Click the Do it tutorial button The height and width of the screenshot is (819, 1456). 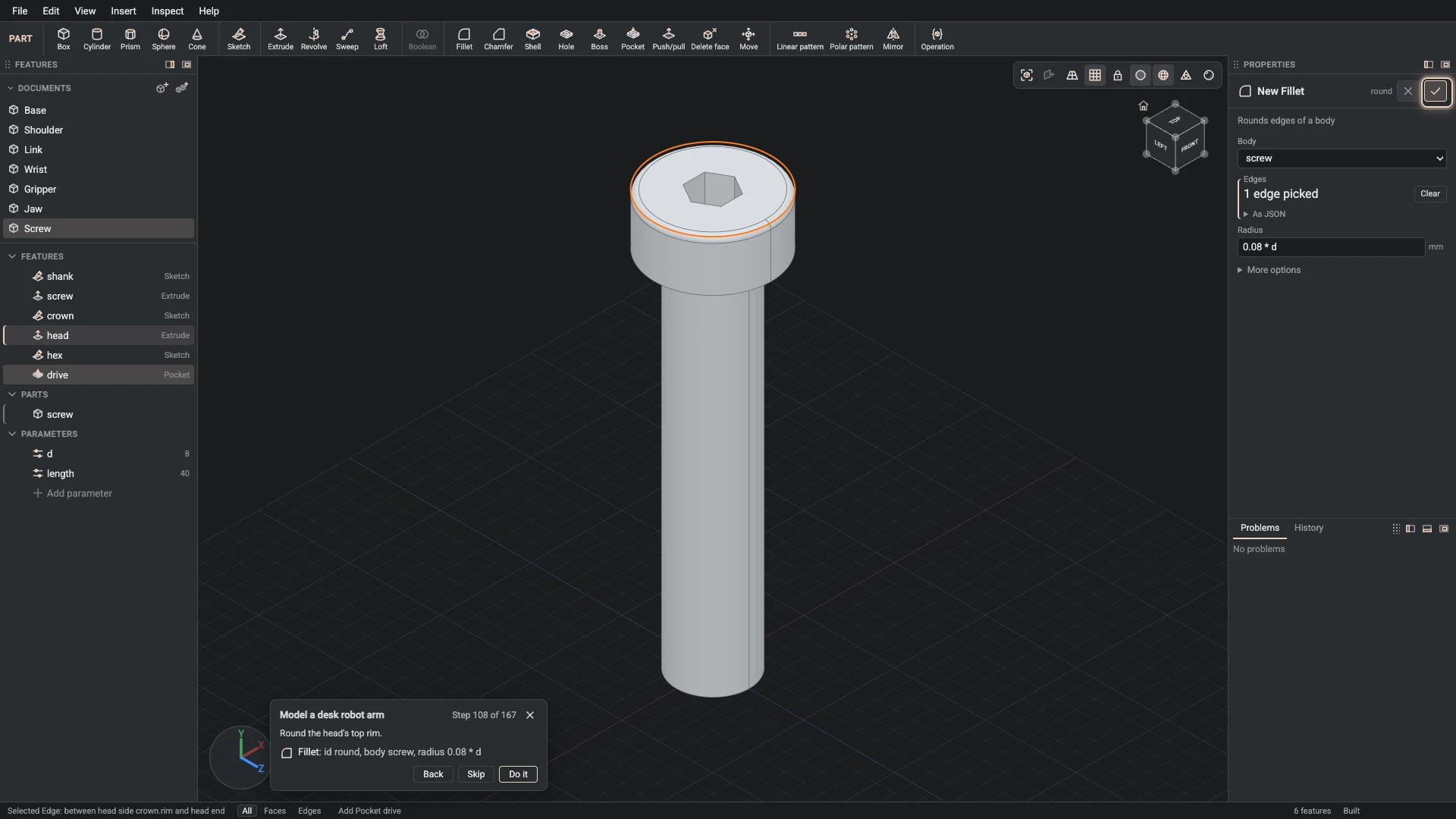pyautogui.click(x=519, y=774)
